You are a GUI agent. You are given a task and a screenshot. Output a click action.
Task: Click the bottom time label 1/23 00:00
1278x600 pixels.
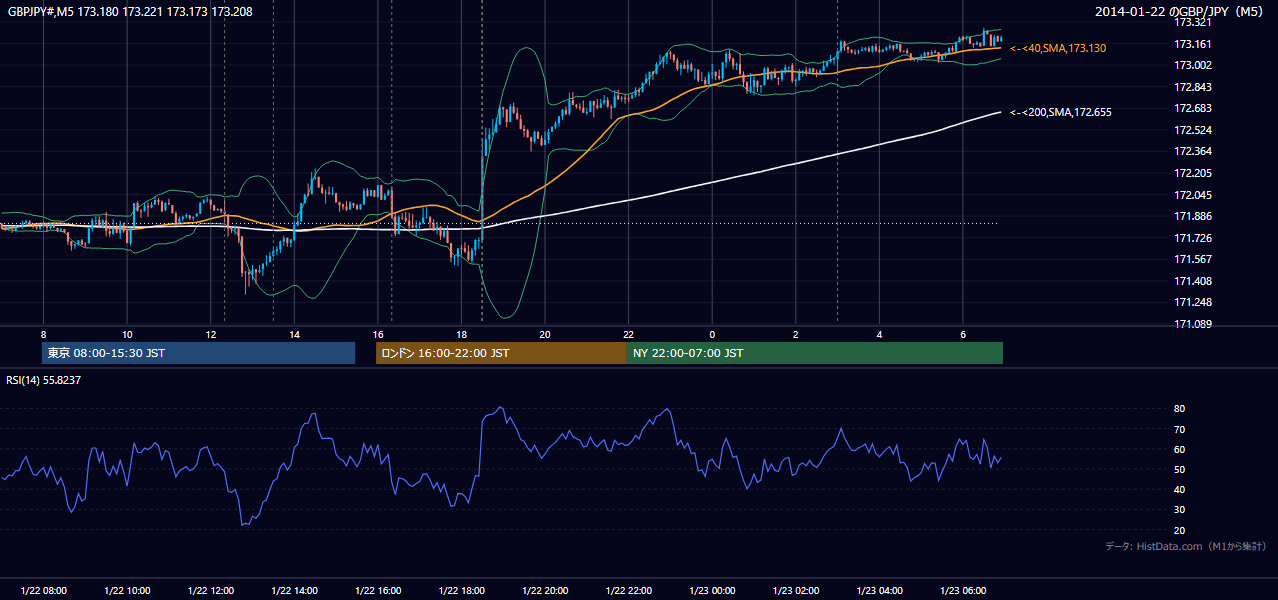coord(712,591)
